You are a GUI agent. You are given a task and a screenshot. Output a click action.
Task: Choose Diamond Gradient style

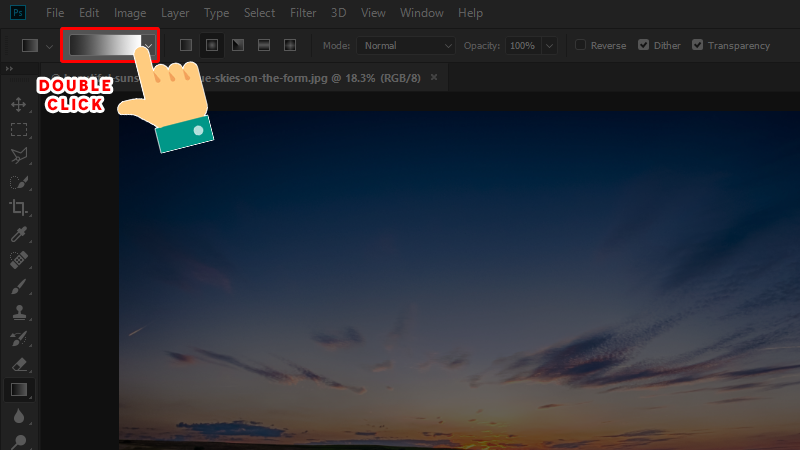290,45
